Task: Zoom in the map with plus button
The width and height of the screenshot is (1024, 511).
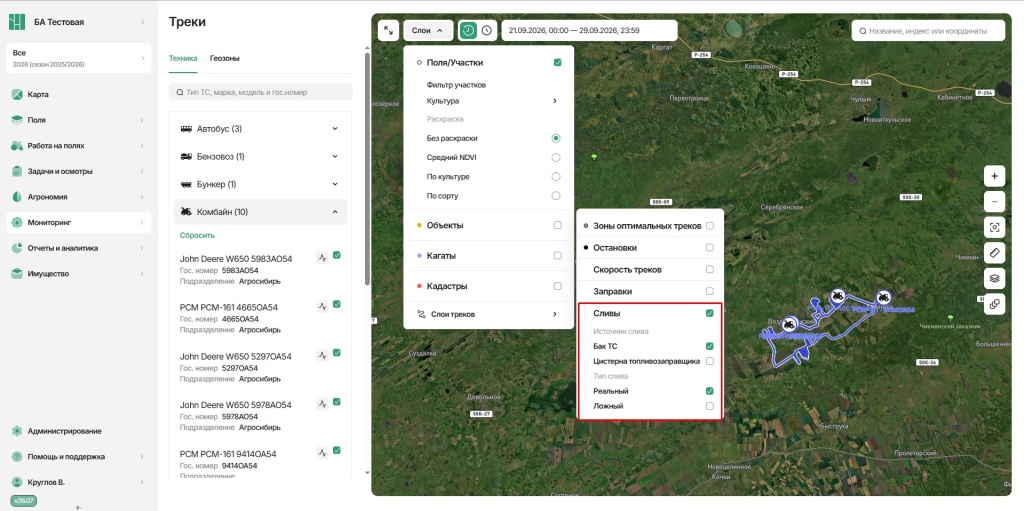Action: click(x=994, y=176)
